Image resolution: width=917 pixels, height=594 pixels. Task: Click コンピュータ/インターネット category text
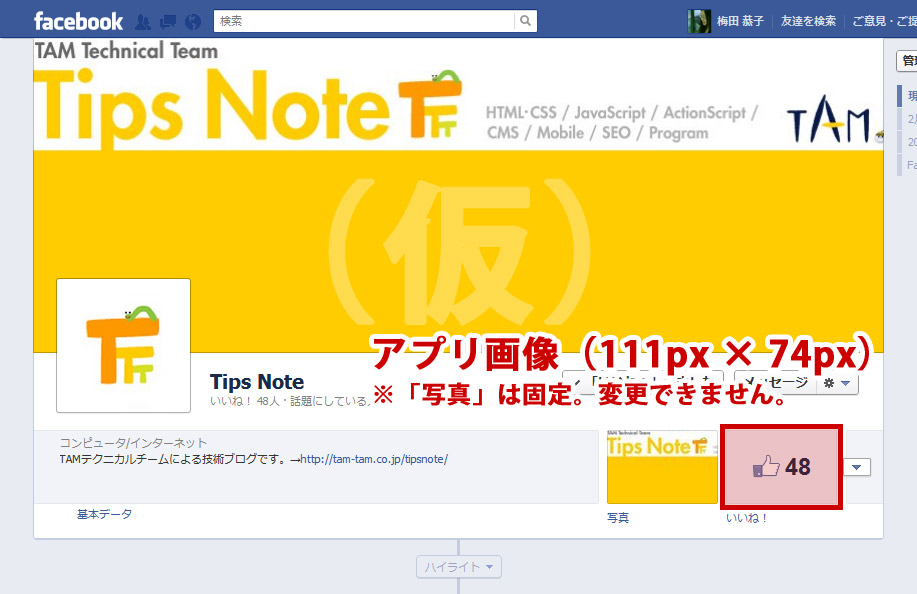pos(133,443)
